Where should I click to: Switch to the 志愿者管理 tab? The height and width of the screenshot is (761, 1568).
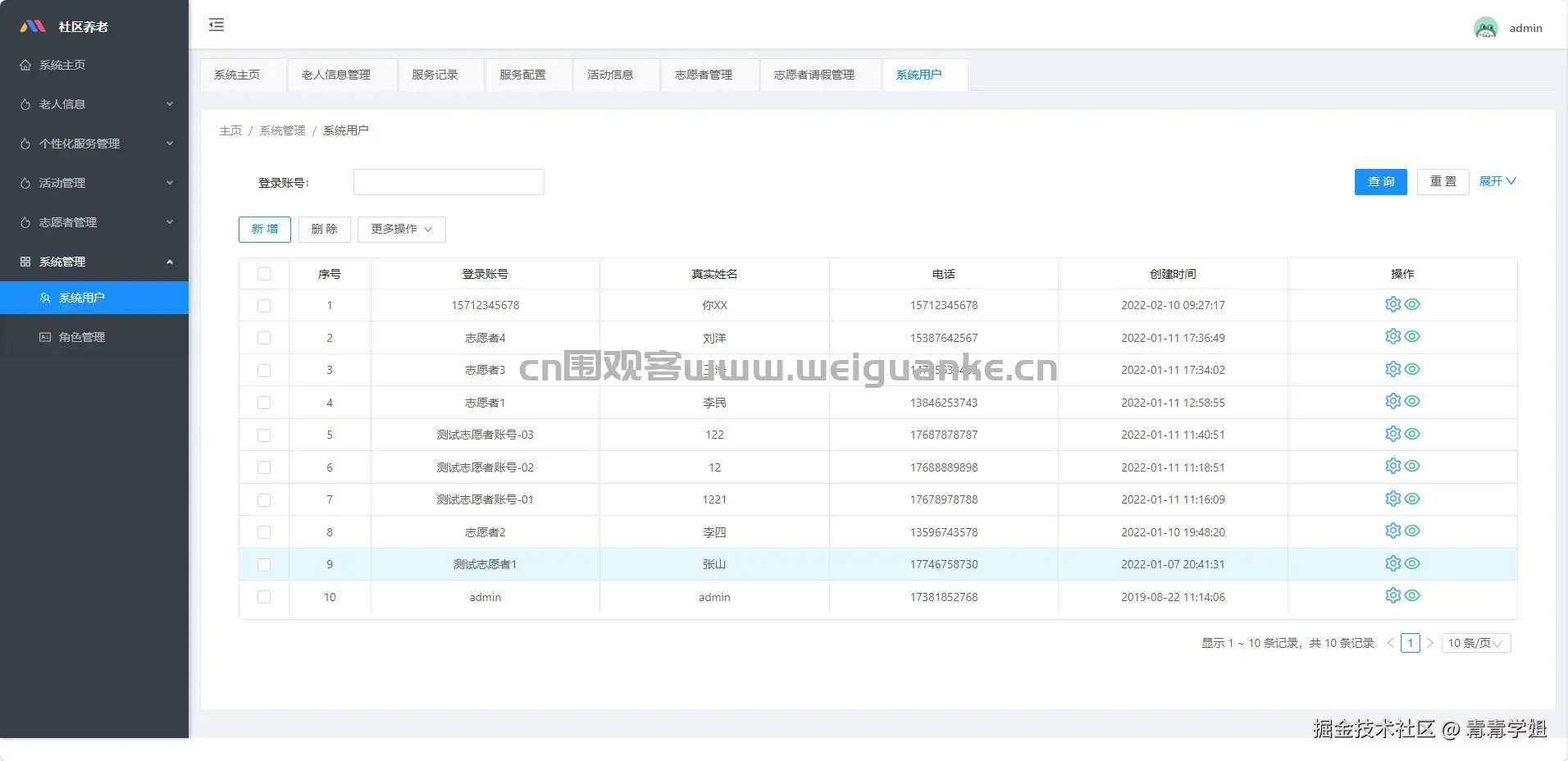click(710, 75)
